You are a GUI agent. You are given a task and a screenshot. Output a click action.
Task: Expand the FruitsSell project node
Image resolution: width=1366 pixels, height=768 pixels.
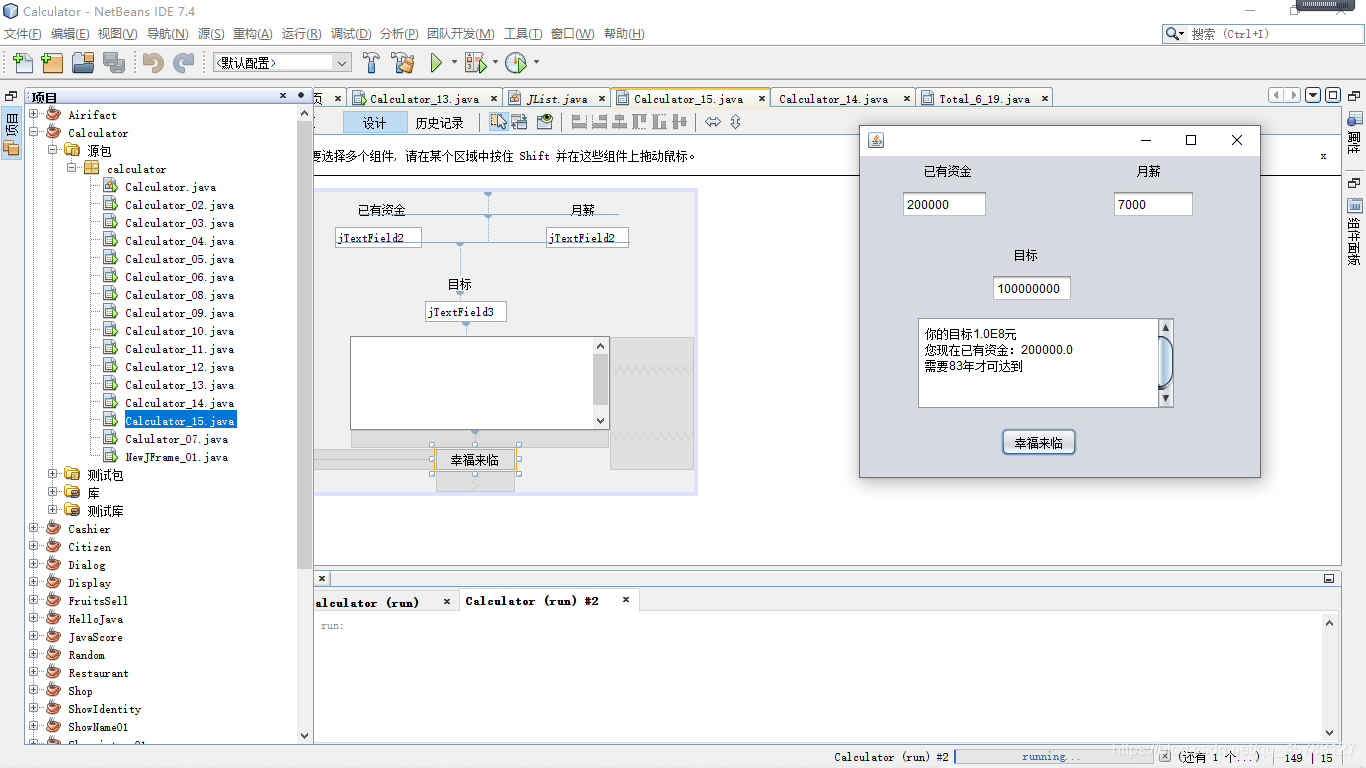click(x=34, y=601)
